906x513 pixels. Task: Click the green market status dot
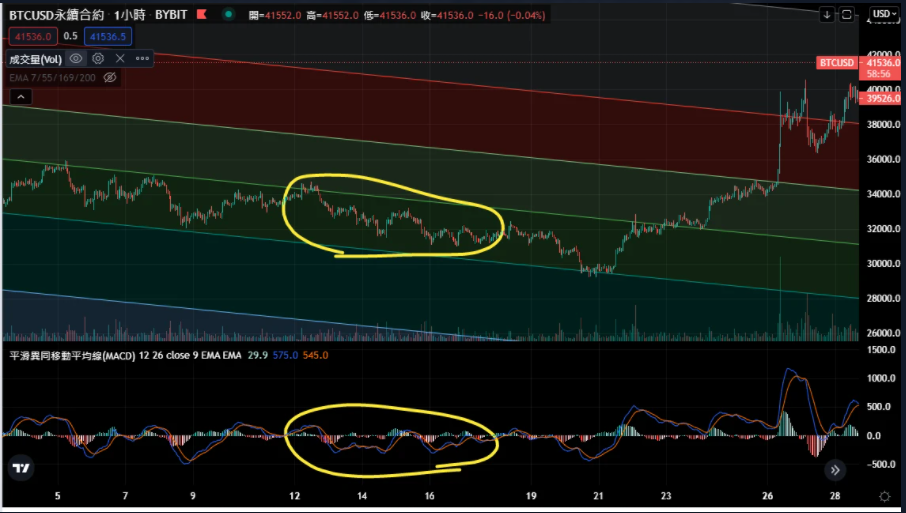pos(229,14)
